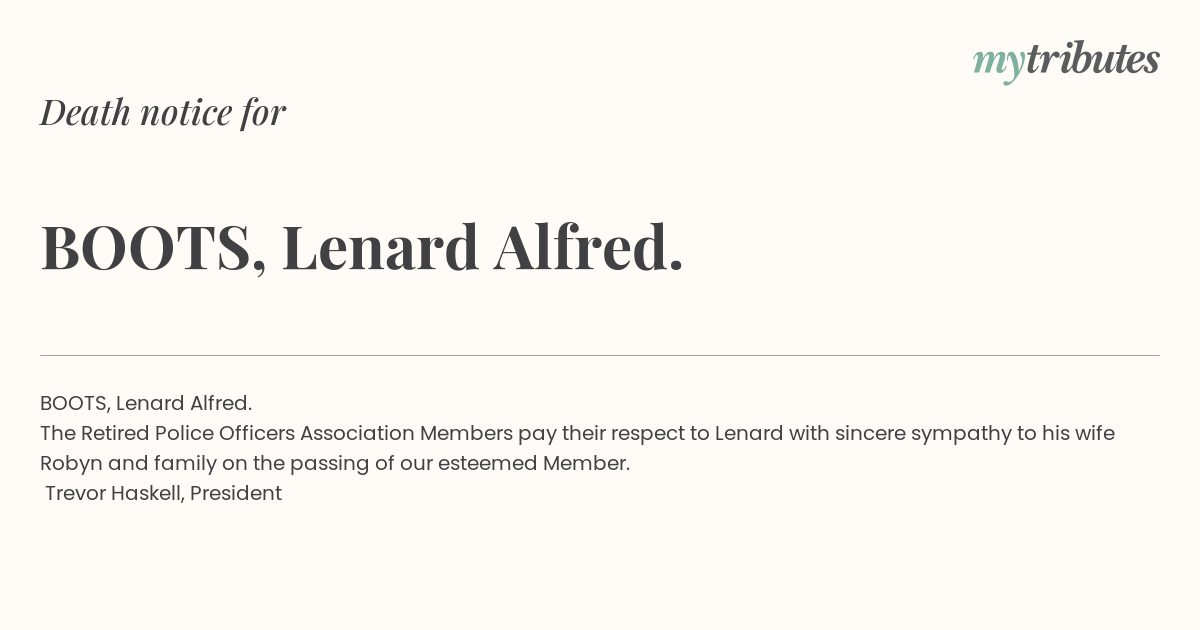Click "Alfred." in the large bold title
1200x630 pixels.
point(589,247)
